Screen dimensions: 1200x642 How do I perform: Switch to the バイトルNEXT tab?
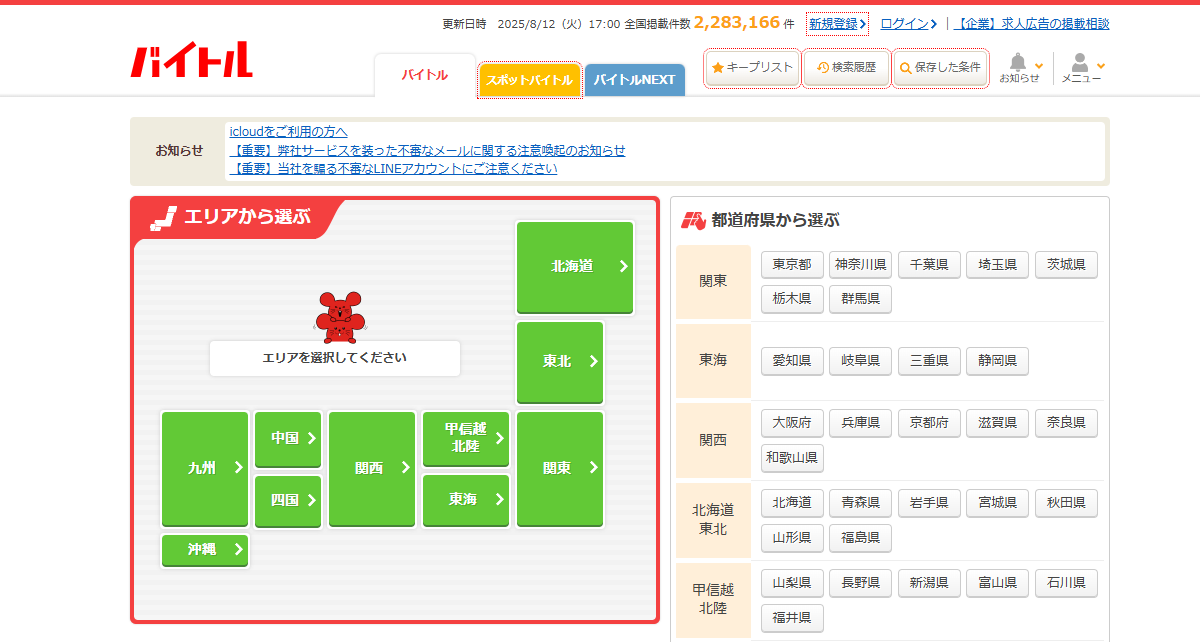[x=635, y=80]
